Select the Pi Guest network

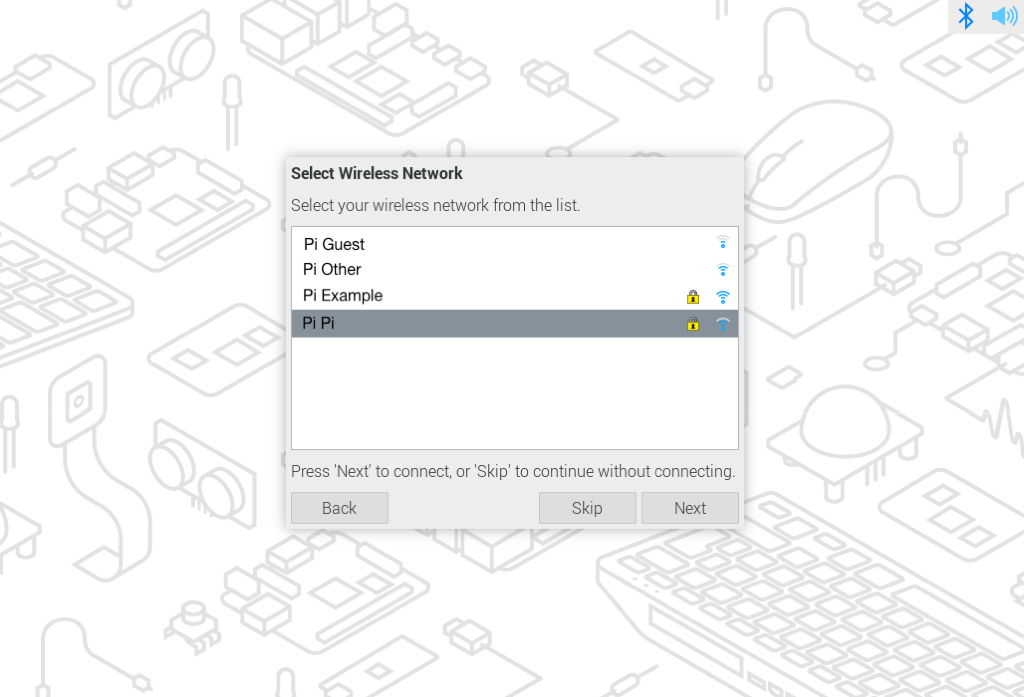450,244
